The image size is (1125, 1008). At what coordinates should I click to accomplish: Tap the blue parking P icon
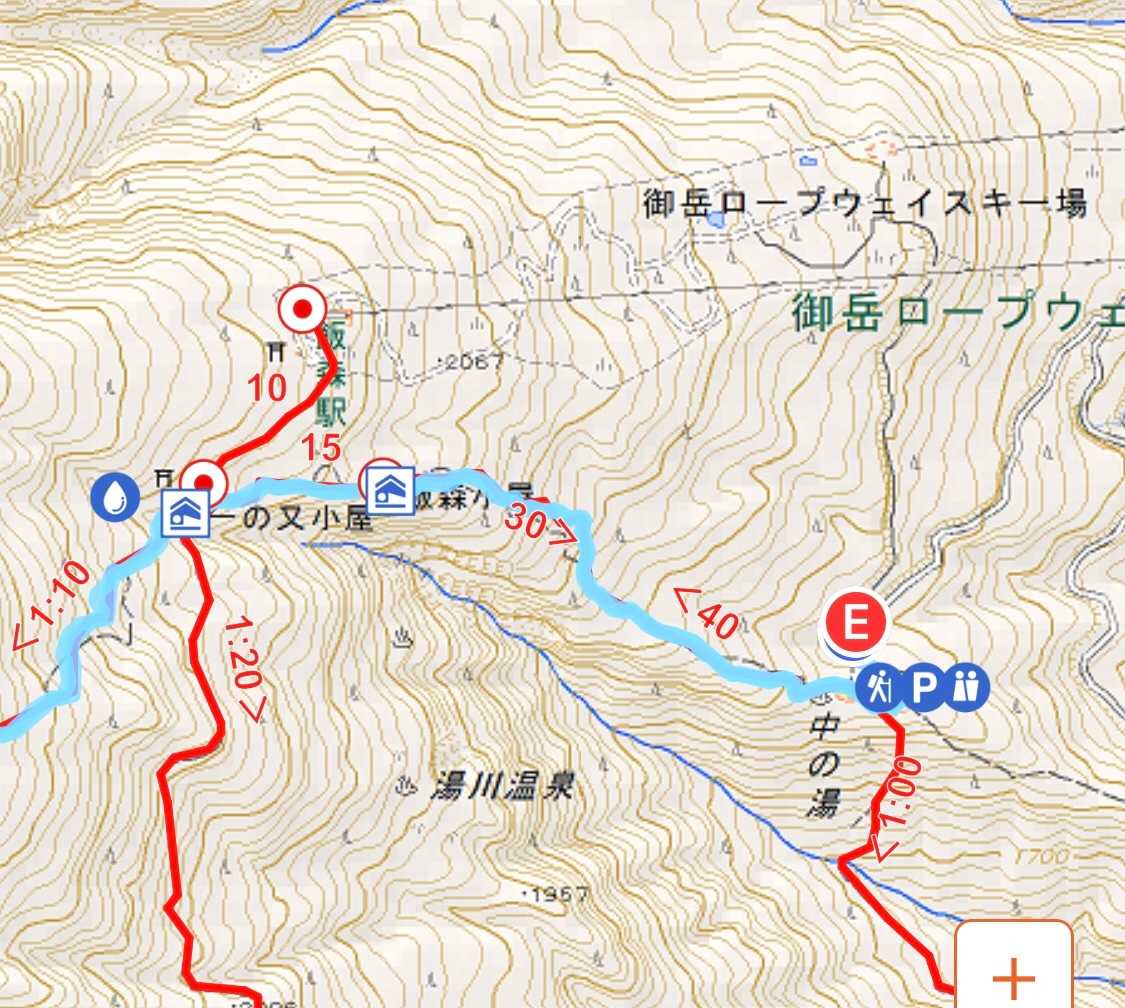[x=923, y=688]
